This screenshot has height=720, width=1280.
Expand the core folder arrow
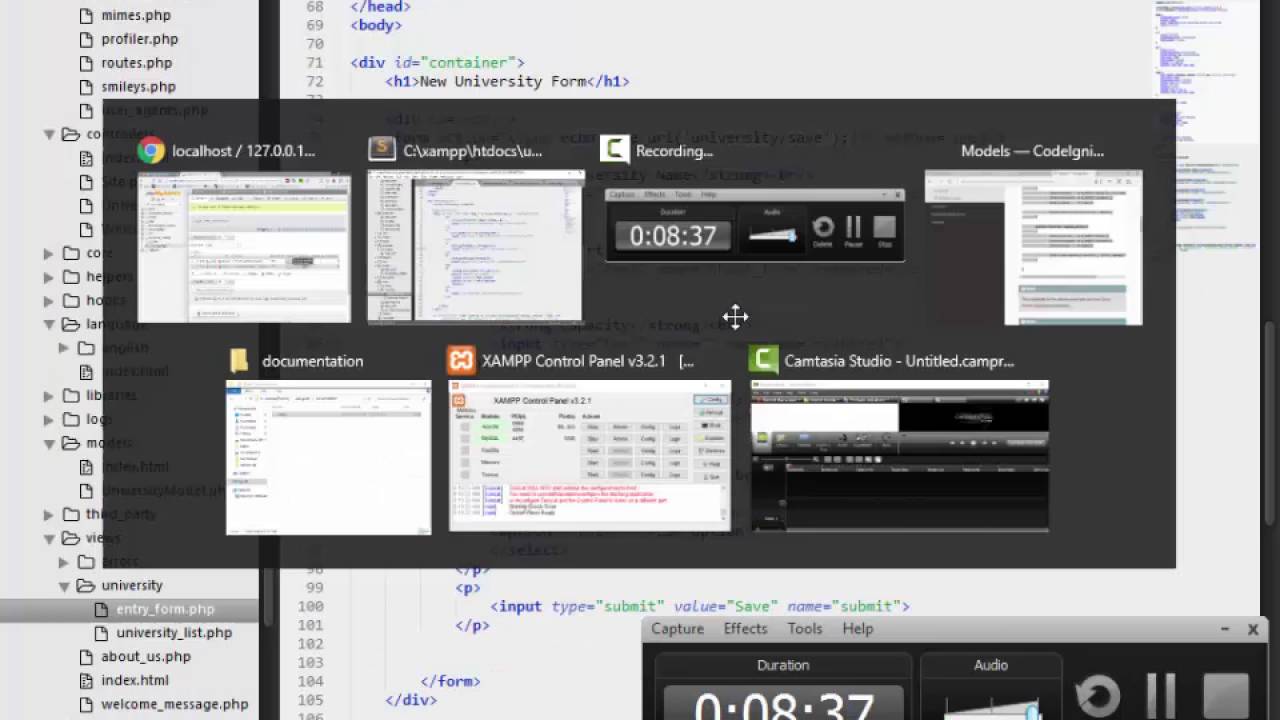pyautogui.click(x=49, y=253)
